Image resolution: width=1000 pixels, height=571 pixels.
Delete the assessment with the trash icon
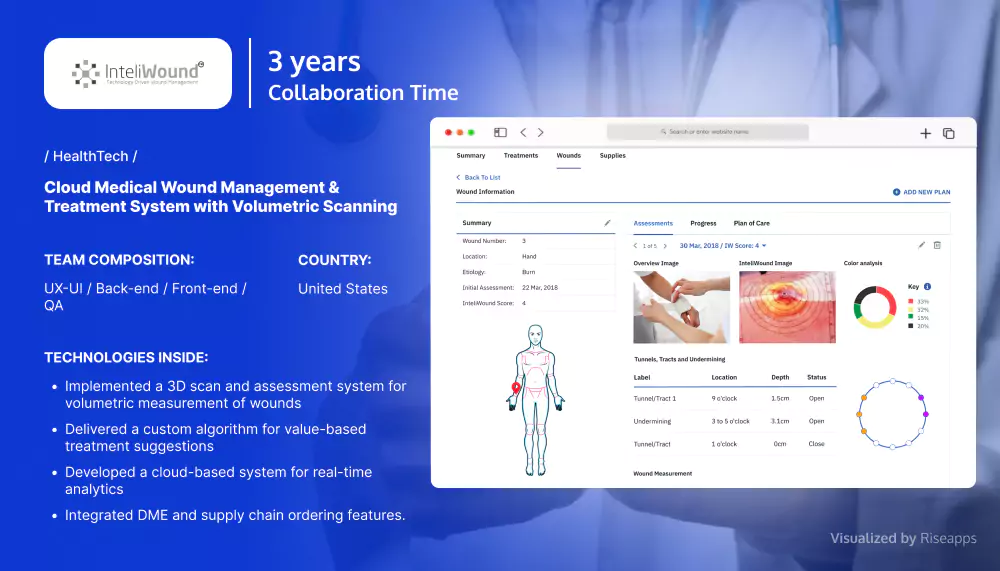pos(937,245)
